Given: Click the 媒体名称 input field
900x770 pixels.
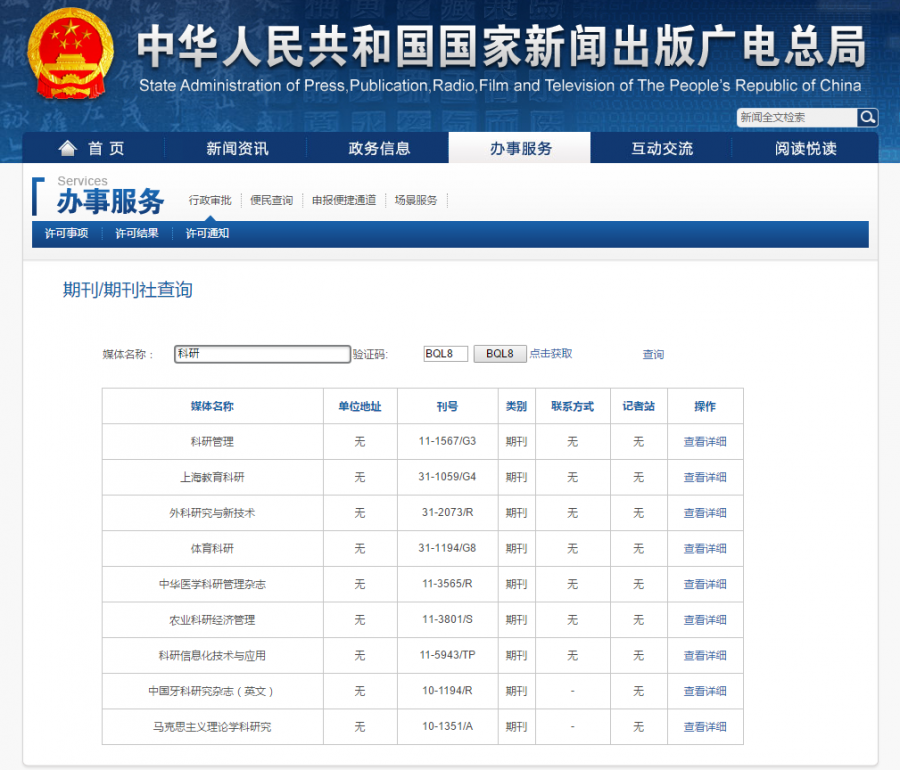Looking at the screenshot, I should tap(262, 353).
